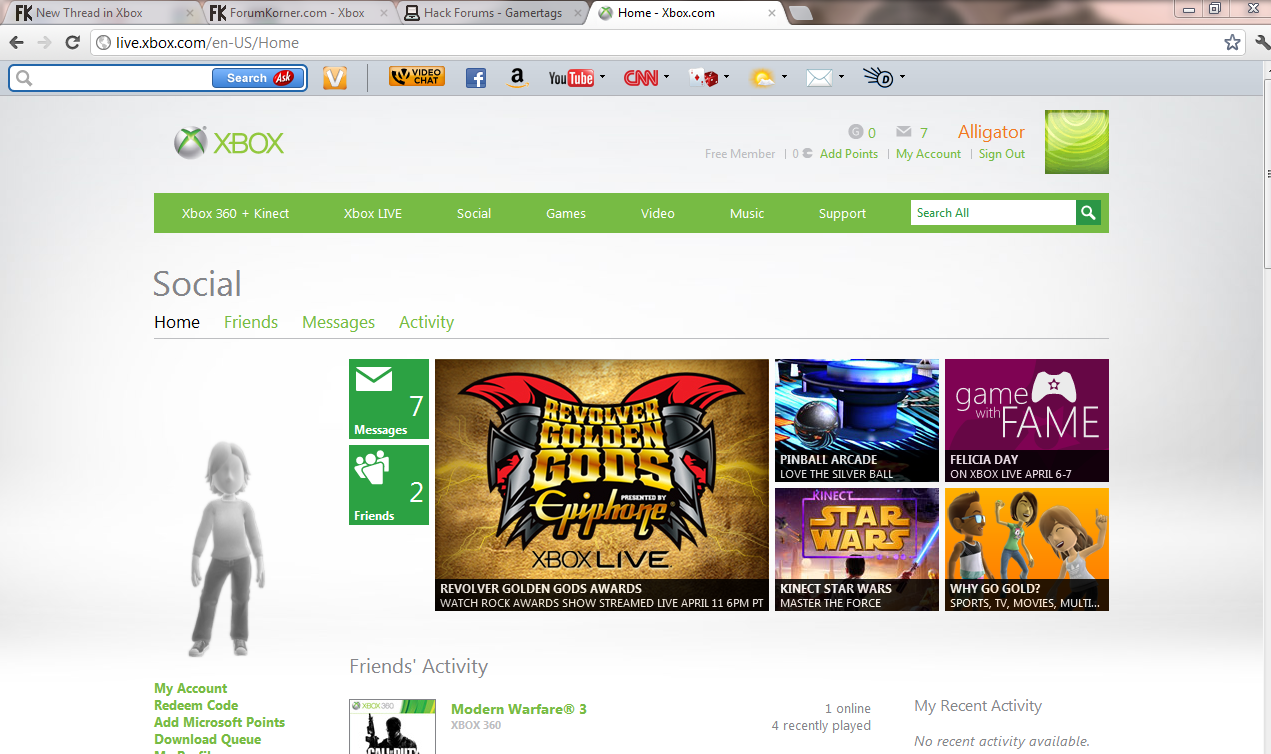
Task: Open the Modern Warfare 3 game link
Action: [519, 709]
